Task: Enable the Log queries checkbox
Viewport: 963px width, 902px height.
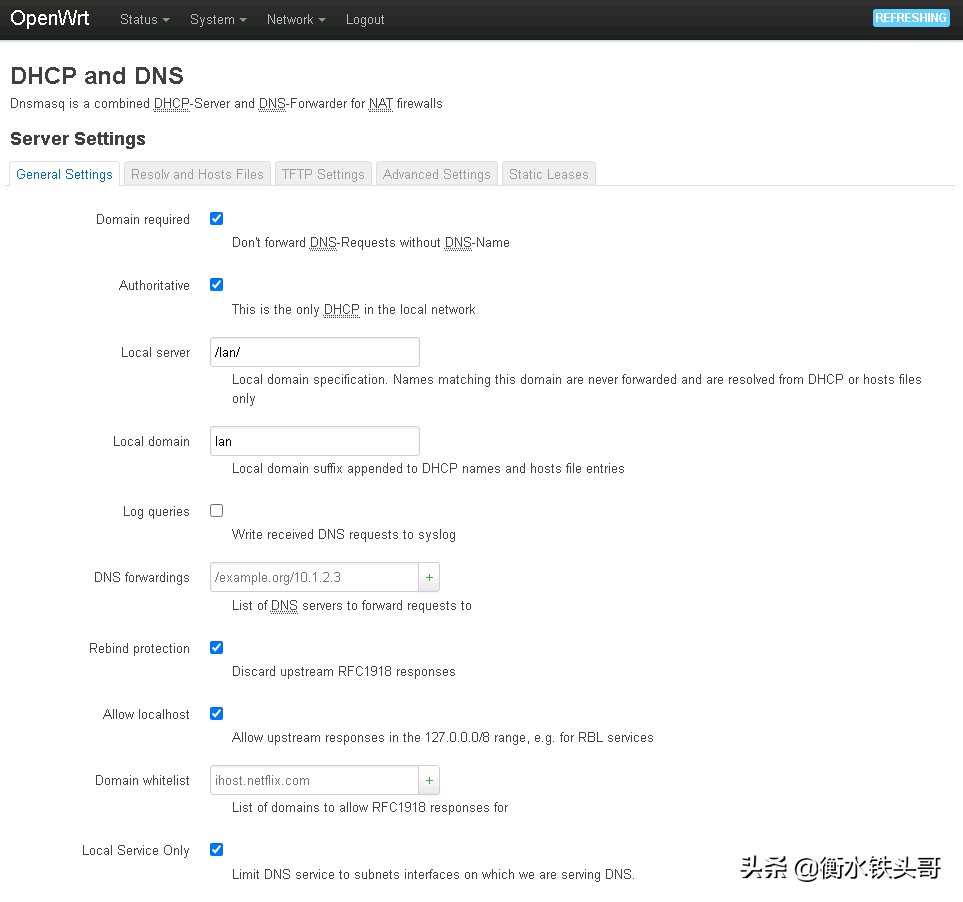Action: [216, 510]
